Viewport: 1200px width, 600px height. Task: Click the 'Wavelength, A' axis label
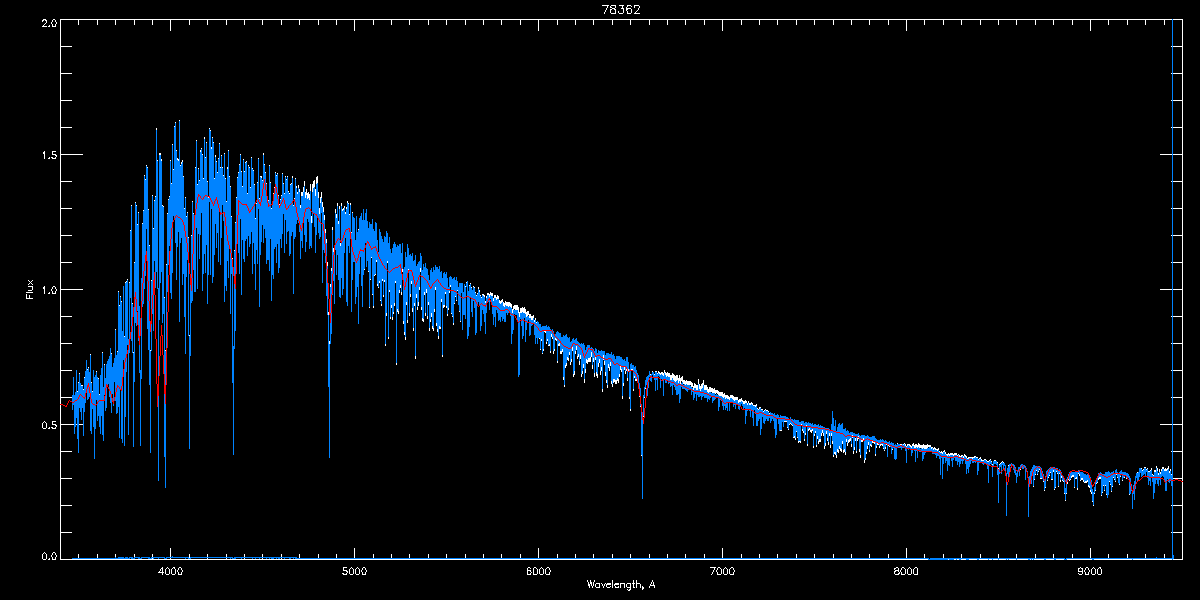621,584
